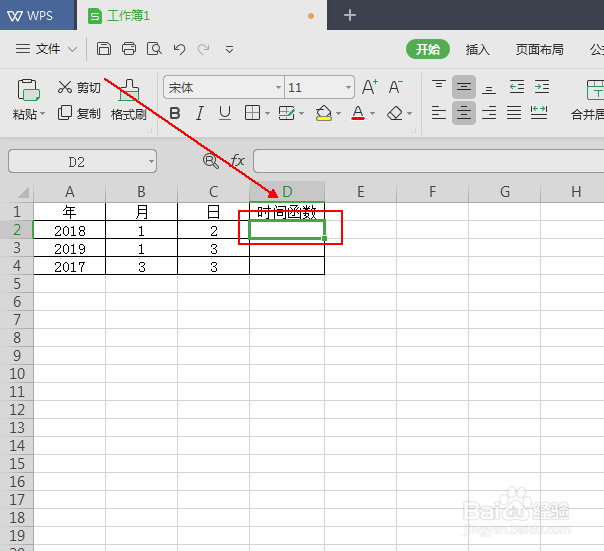
Task: Open the 宋体 font name dropdown
Action: point(278,87)
